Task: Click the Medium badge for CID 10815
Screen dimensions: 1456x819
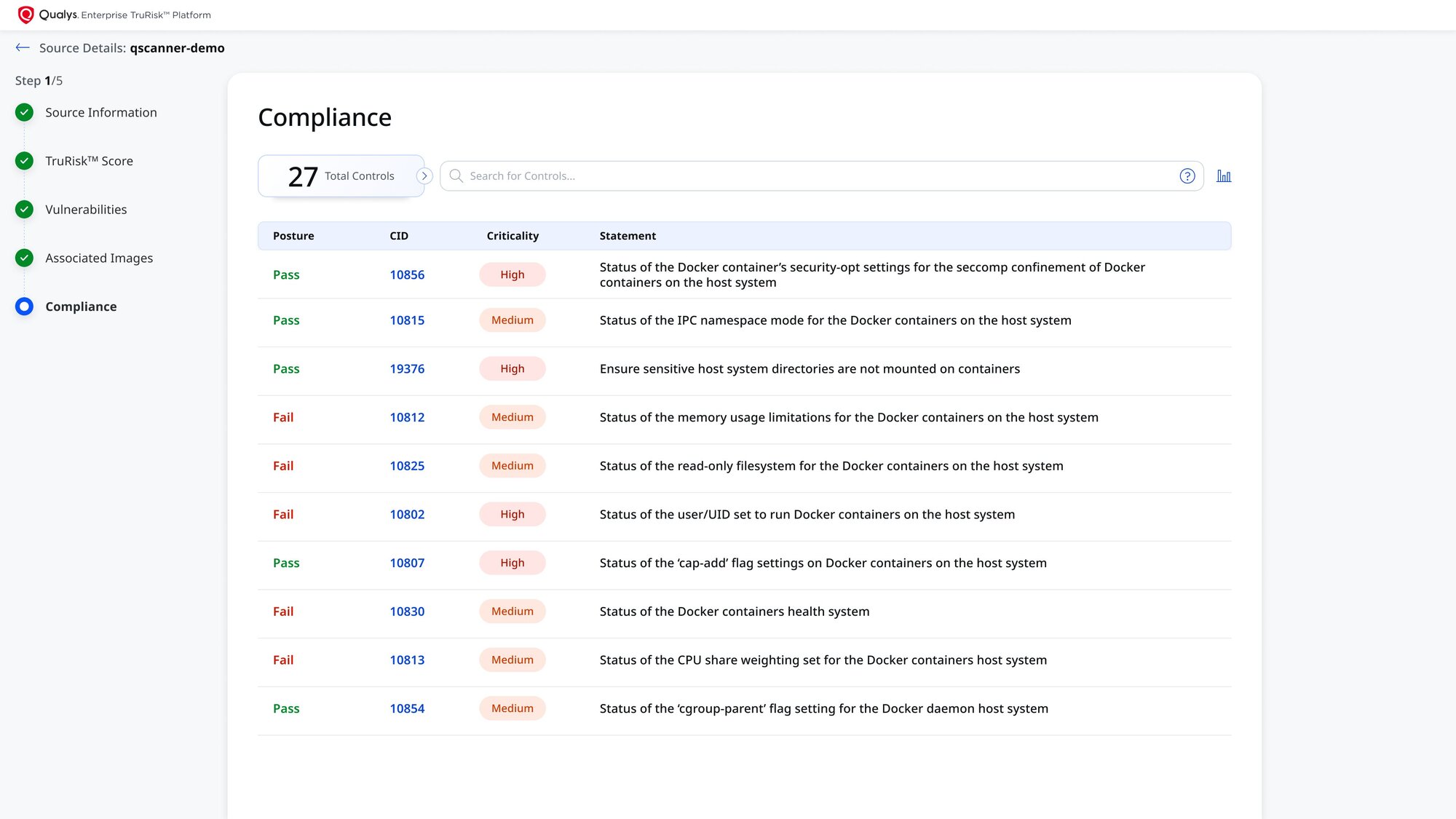Action: point(513,320)
